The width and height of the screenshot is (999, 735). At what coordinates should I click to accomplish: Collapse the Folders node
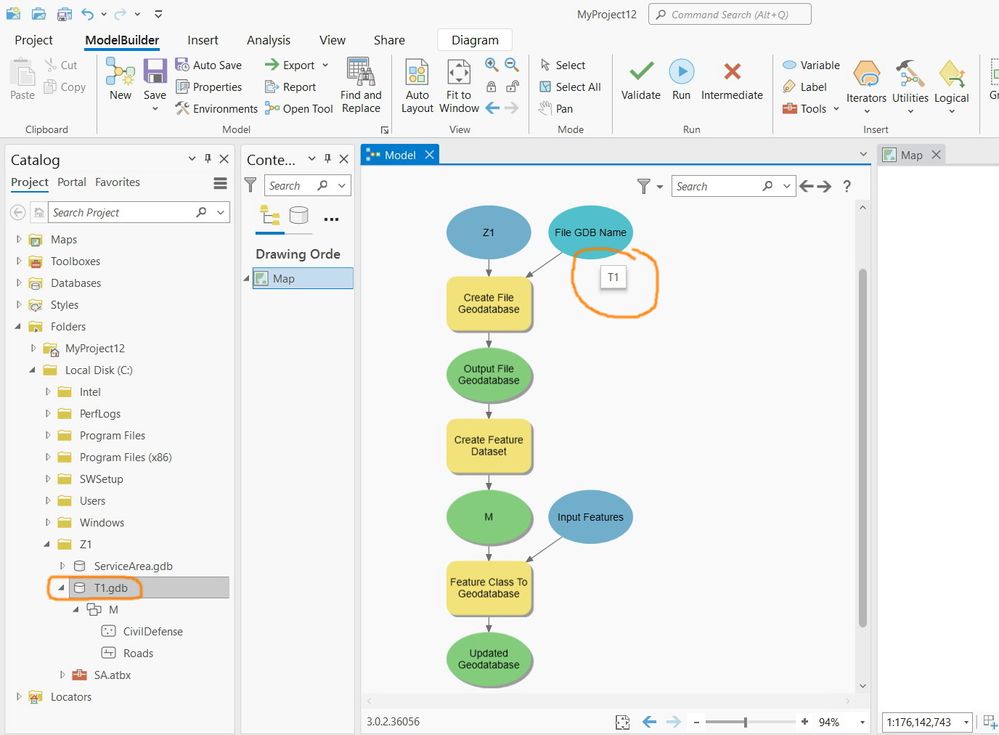pos(18,327)
